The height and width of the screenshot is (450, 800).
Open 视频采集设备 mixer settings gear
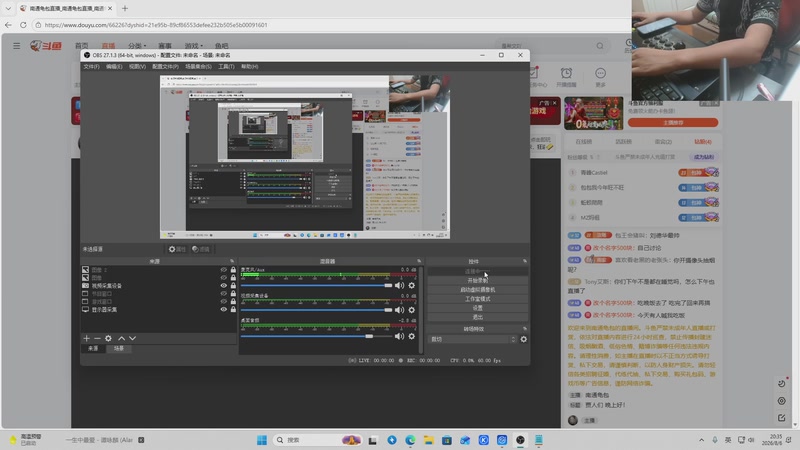coord(412,310)
